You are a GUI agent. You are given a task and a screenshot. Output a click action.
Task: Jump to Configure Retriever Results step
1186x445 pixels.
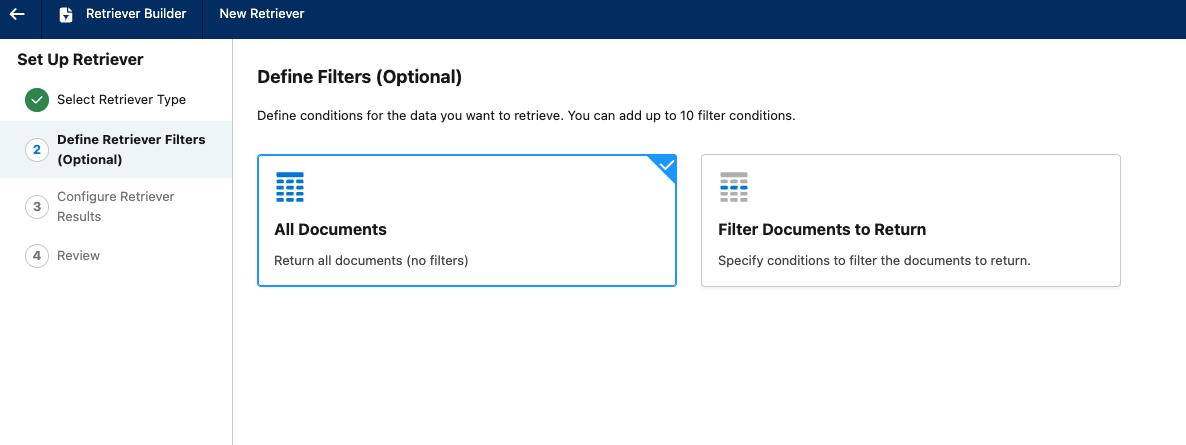pyautogui.click(x=116, y=207)
